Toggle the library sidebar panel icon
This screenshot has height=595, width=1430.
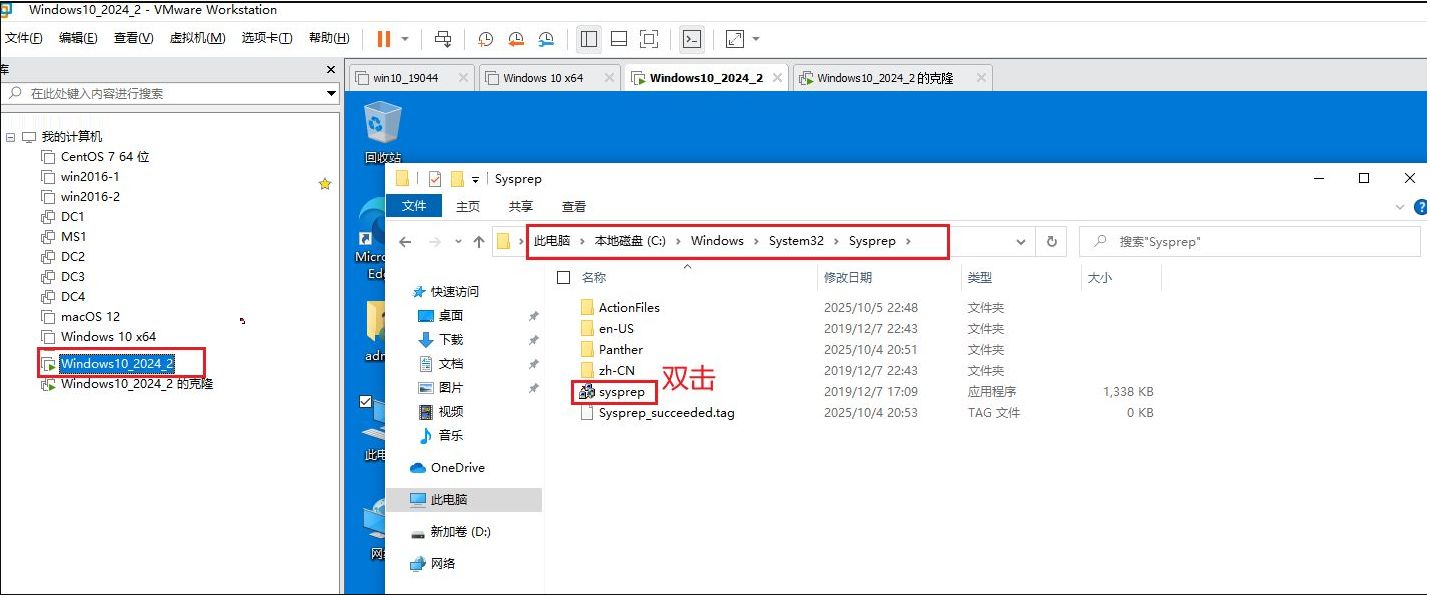click(x=589, y=39)
